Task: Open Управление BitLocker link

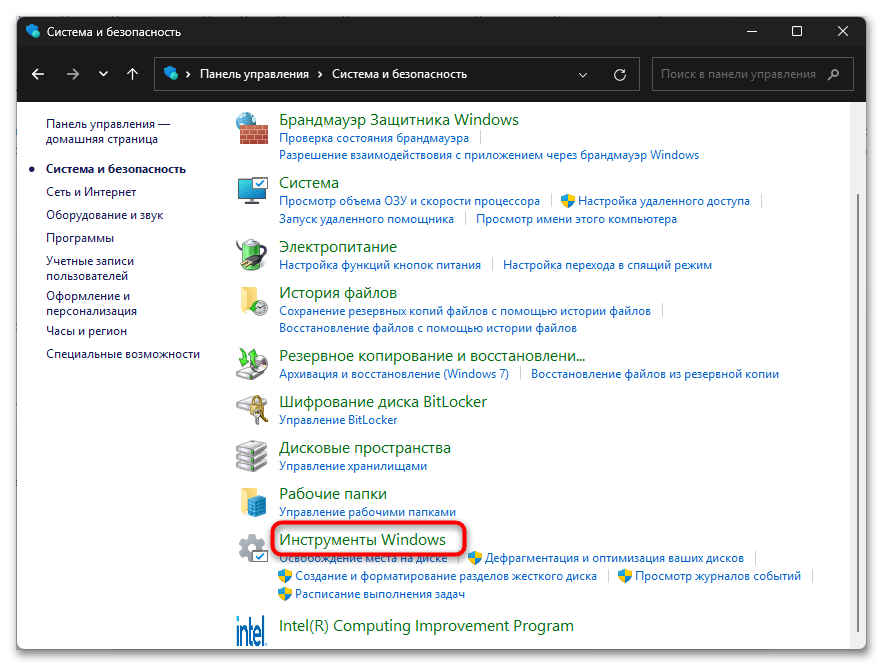Action: click(x=338, y=420)
